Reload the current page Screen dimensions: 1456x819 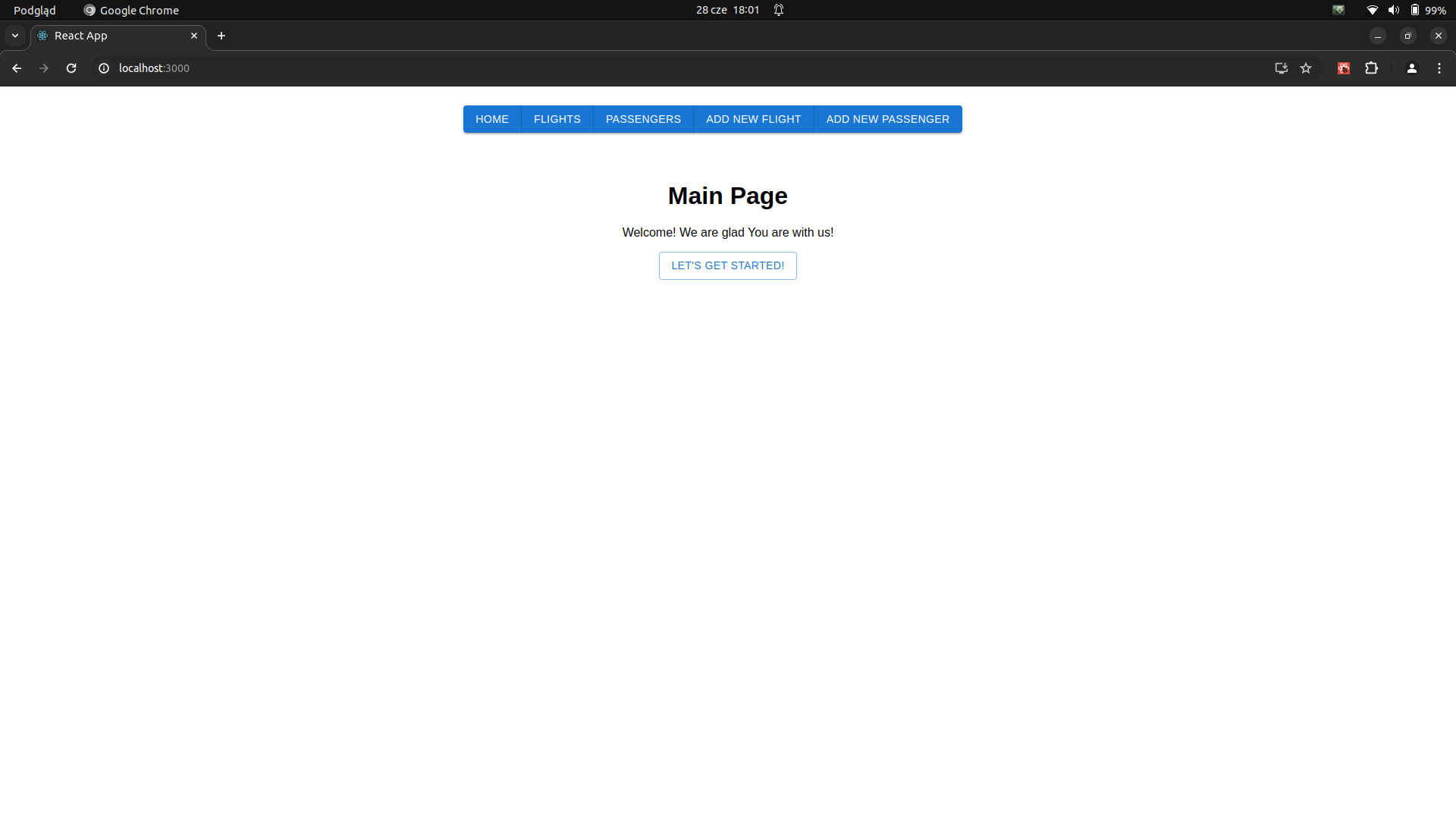(x=71, y=68)
